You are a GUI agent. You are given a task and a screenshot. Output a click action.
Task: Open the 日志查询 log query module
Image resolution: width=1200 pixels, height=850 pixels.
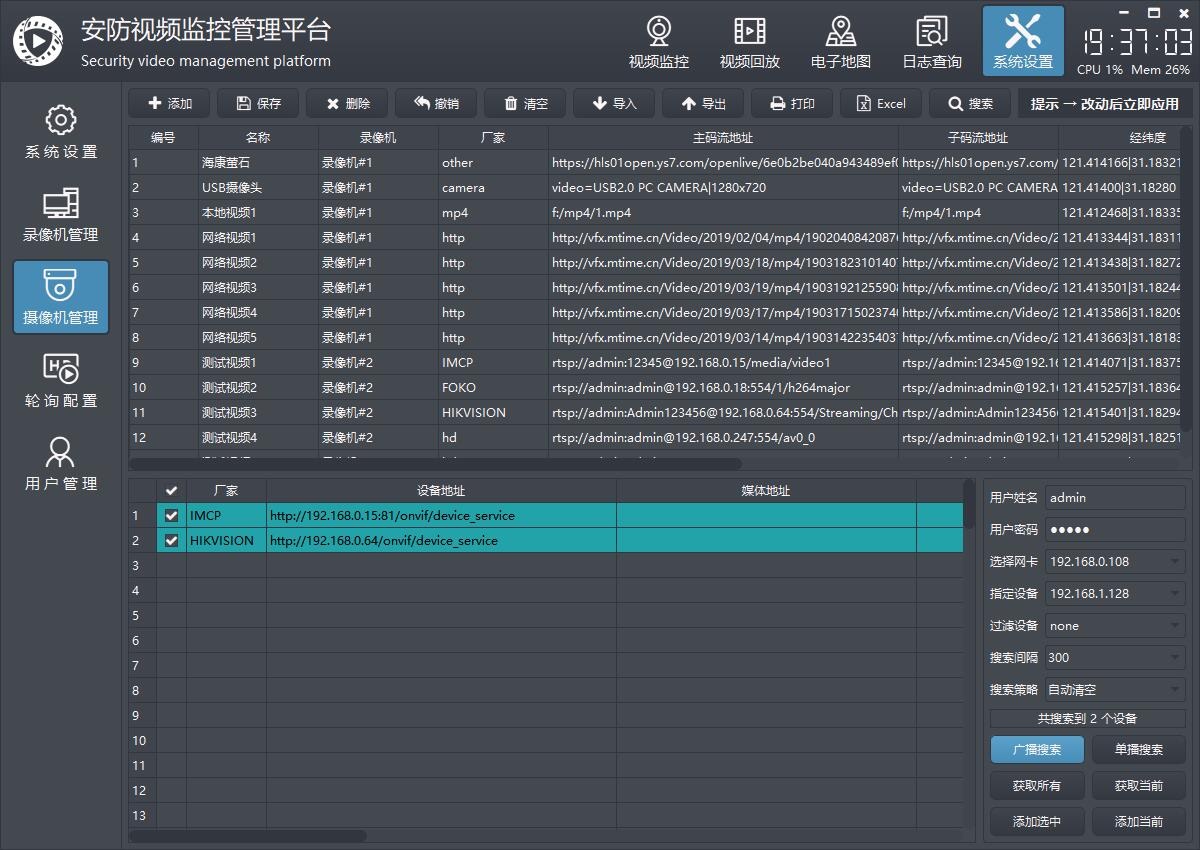[931, 42]
